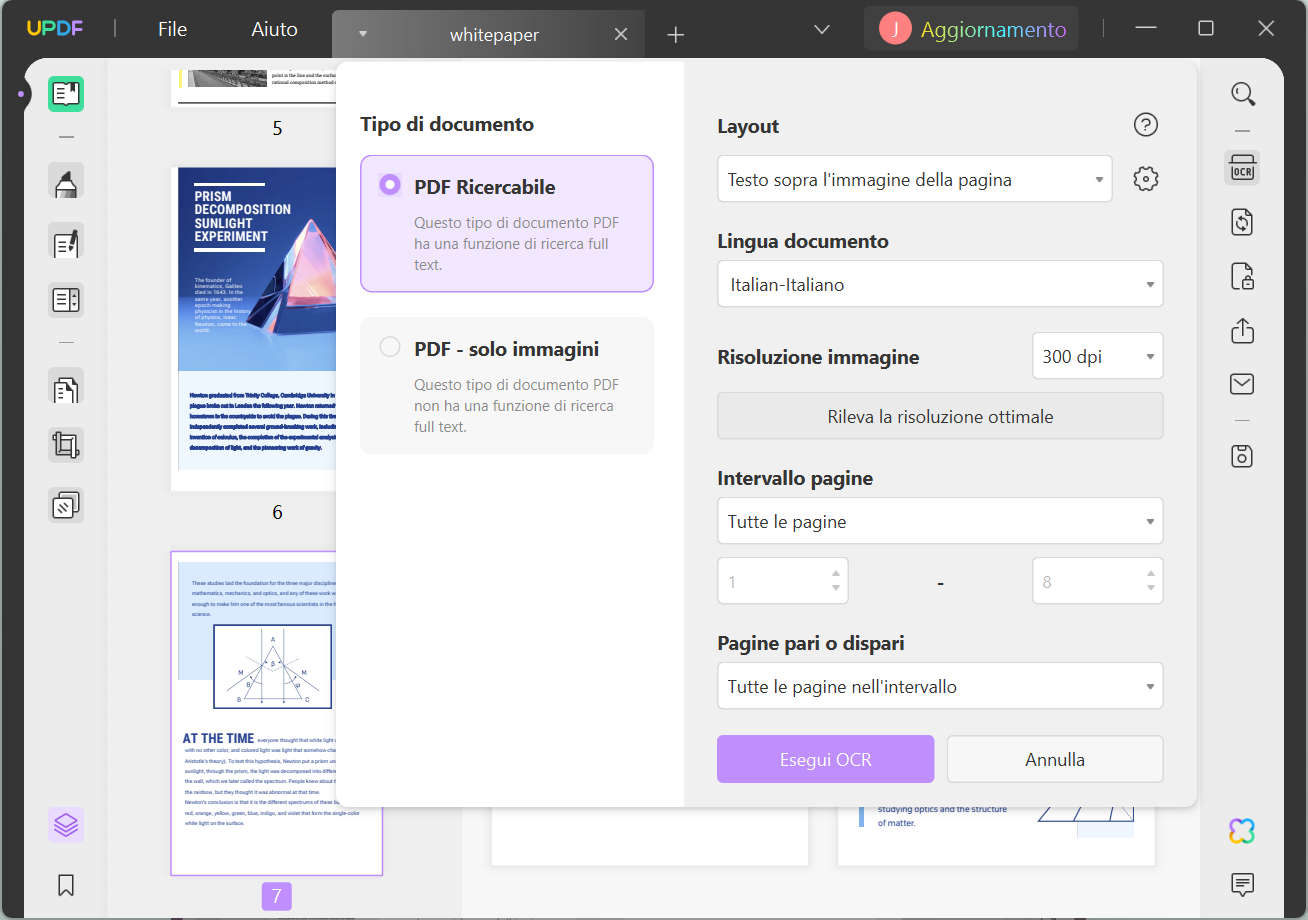Screen dimensions: 1308x920
Task: Open the Protect PDF tool
Action: (x=1242, y=277)
